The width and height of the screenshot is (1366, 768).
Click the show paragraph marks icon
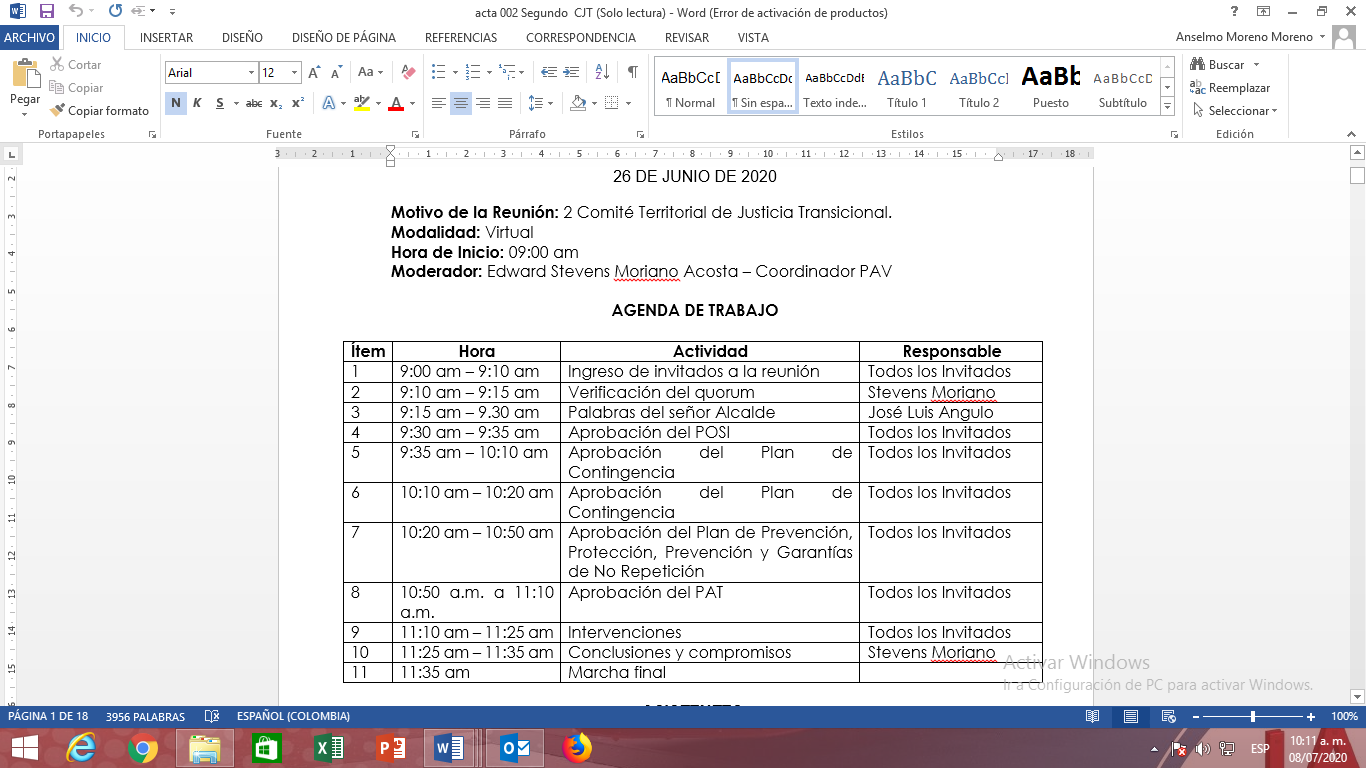[x=632, y=72]
